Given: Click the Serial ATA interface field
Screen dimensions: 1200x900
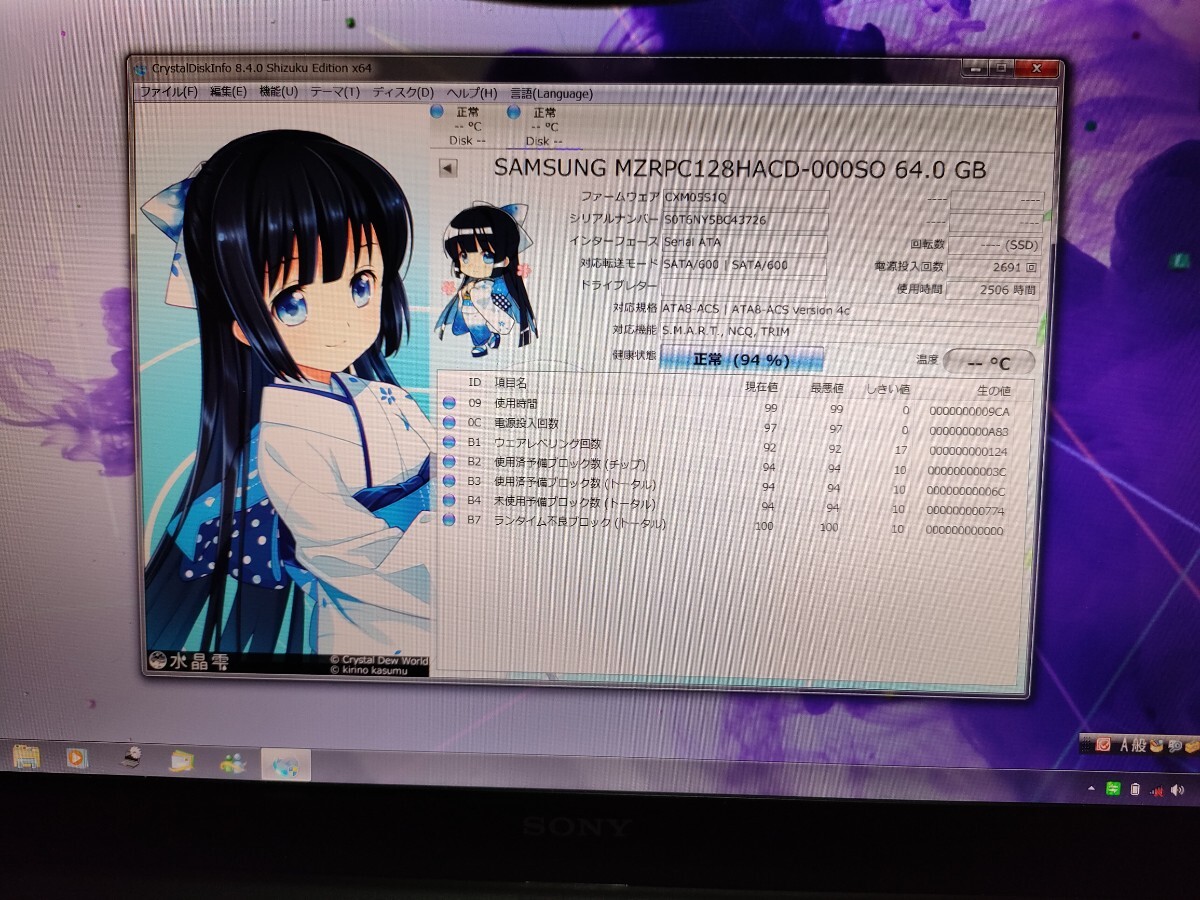Looking at the screenshot, I should [745, 242].
